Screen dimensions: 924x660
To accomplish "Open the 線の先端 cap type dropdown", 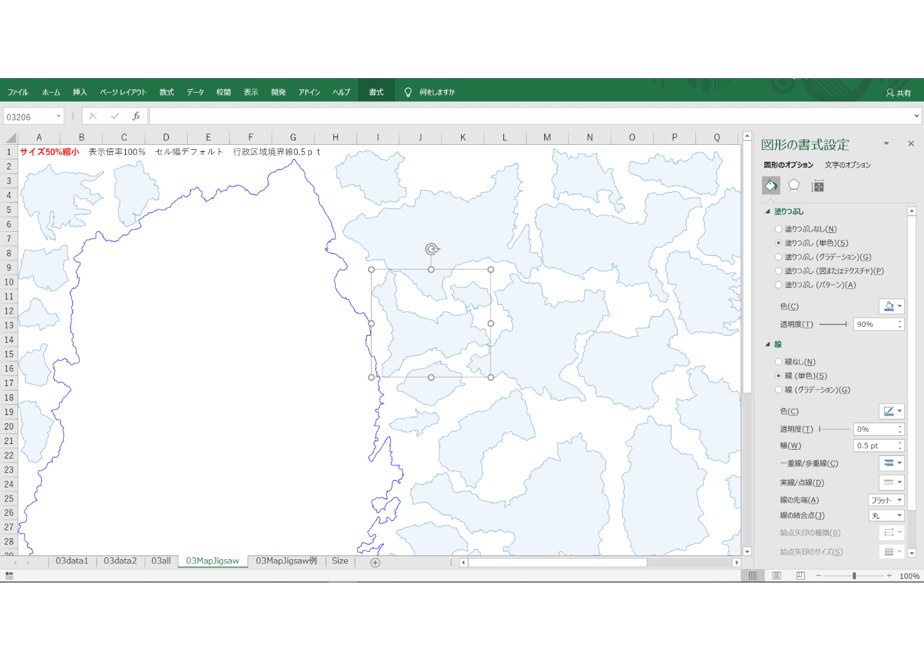I will point(886,500).
